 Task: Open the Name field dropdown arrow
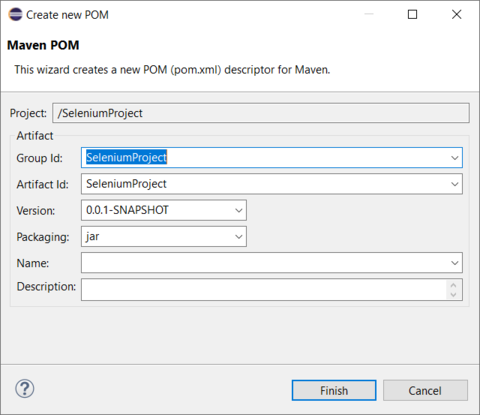coord(455,263)
